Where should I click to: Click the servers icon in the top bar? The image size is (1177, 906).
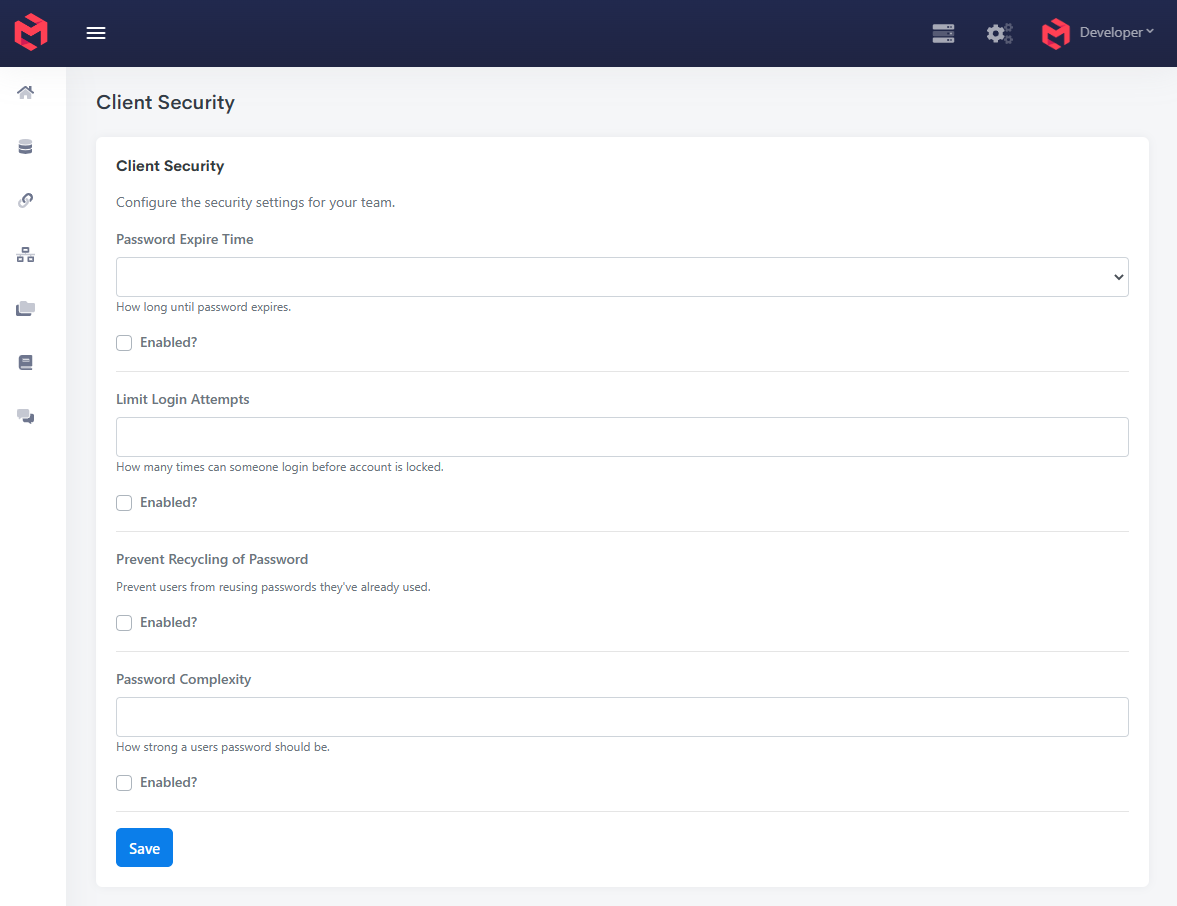point(943,33)
